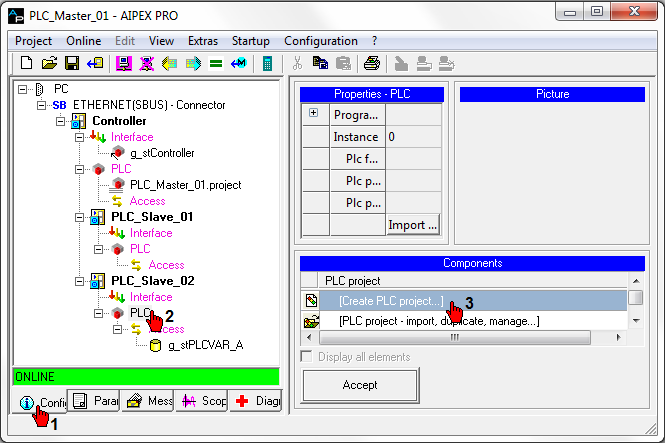Click the scissors cut icon
Viewport: 665px width, 443px height.
click(x=297, y=64)
